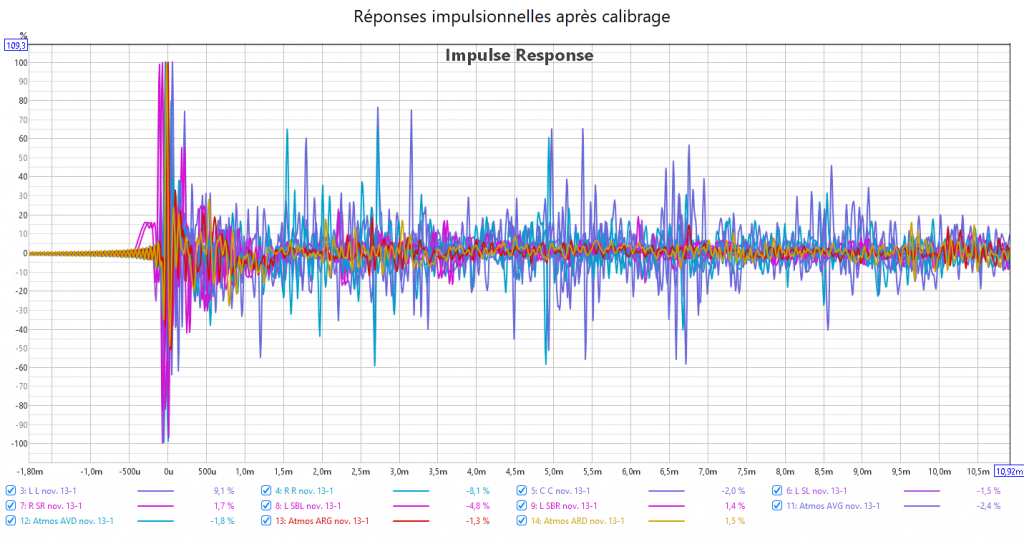Hide the 4: R R trace via checkbox
Image resolution: width=1024 pixels, height=544 pixels.
267,491
